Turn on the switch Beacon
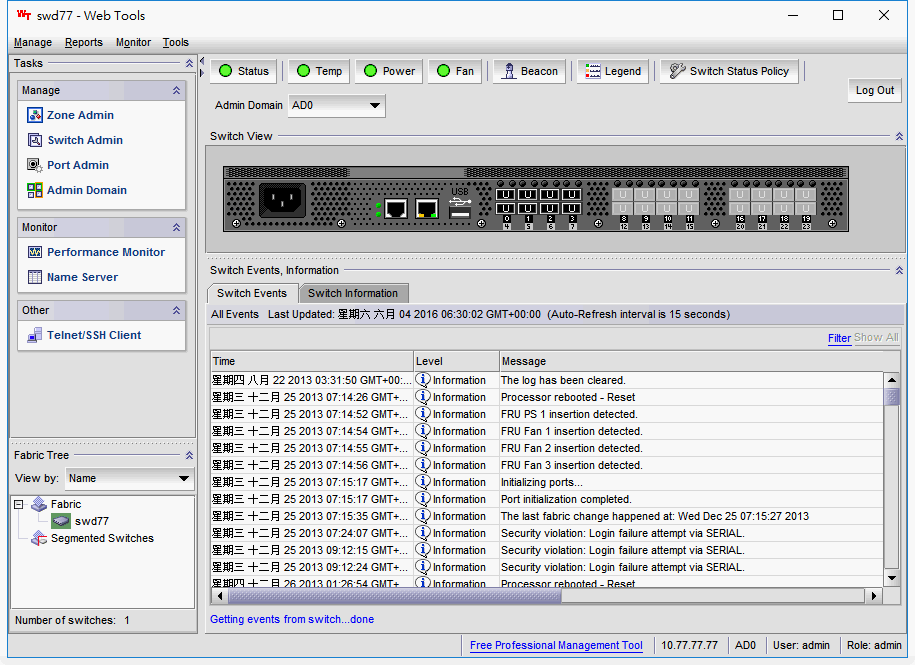 [x=529, y=71]
